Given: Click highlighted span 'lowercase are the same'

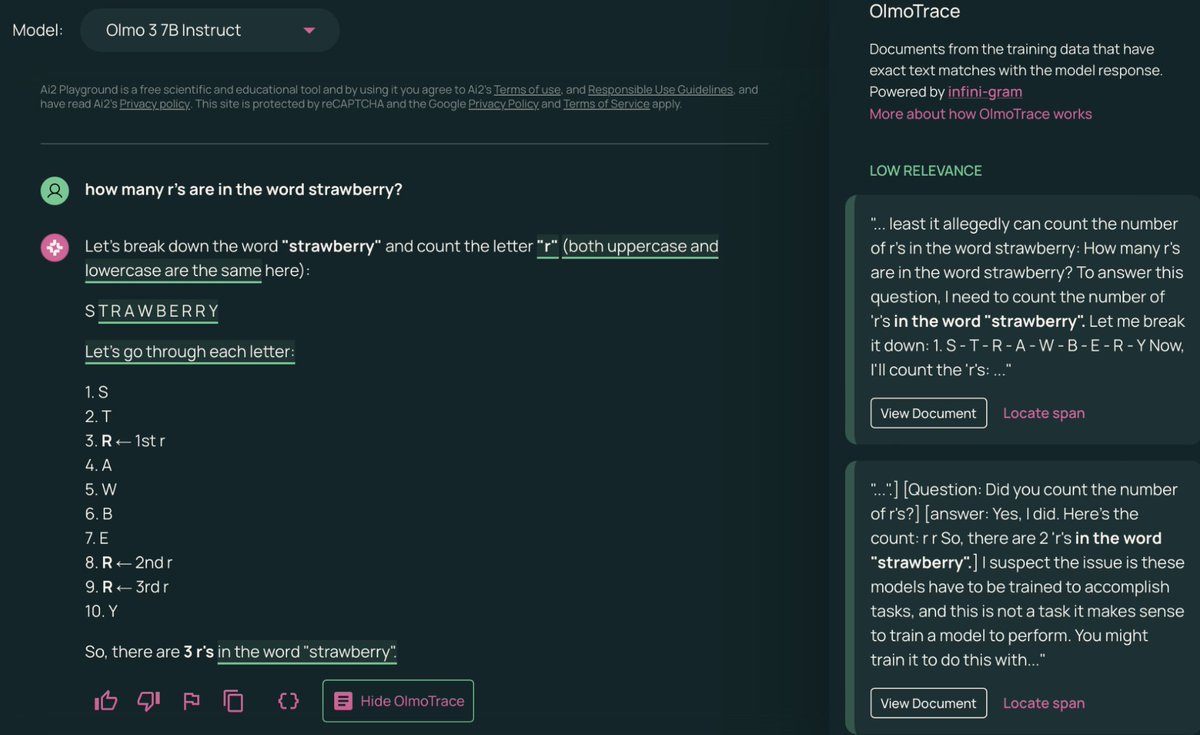Looking at the screenshot, I should point(173,271).
